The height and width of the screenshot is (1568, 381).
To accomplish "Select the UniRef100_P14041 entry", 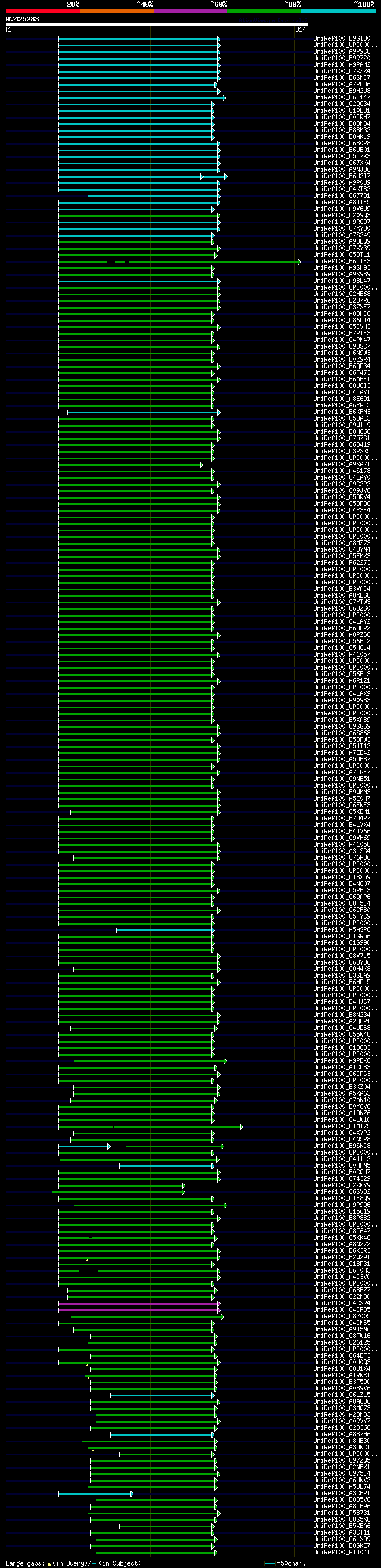I will (x=342, y=1553).
